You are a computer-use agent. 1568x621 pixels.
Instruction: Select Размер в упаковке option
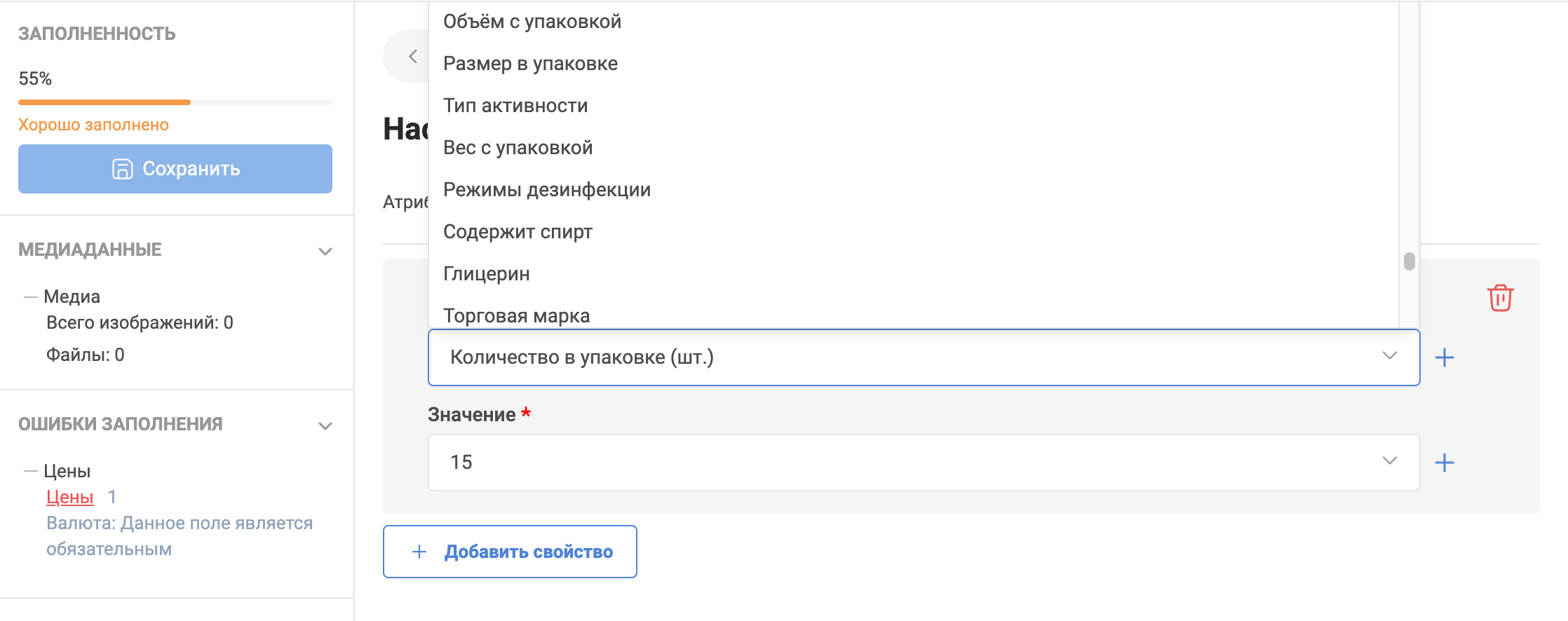530,64
